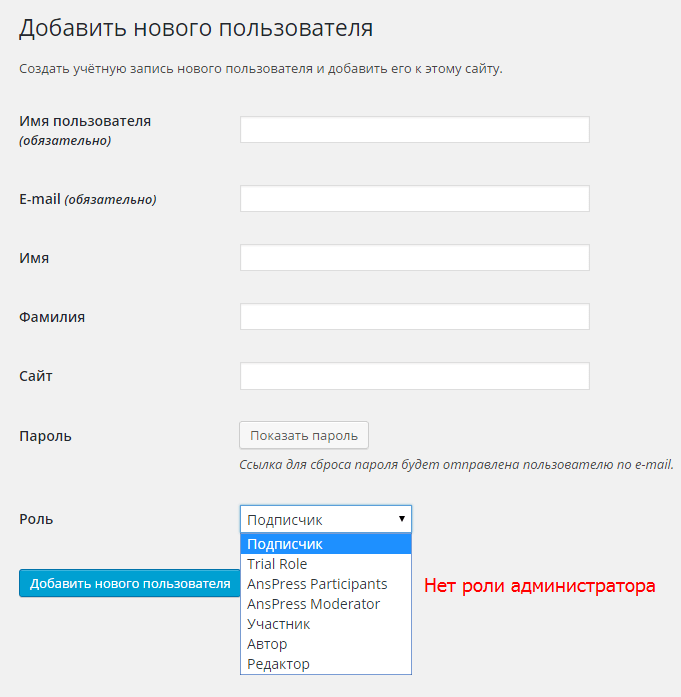Click the Пароль label text
This screenshot has height=697, width=681.
click(x=45, y=436)
